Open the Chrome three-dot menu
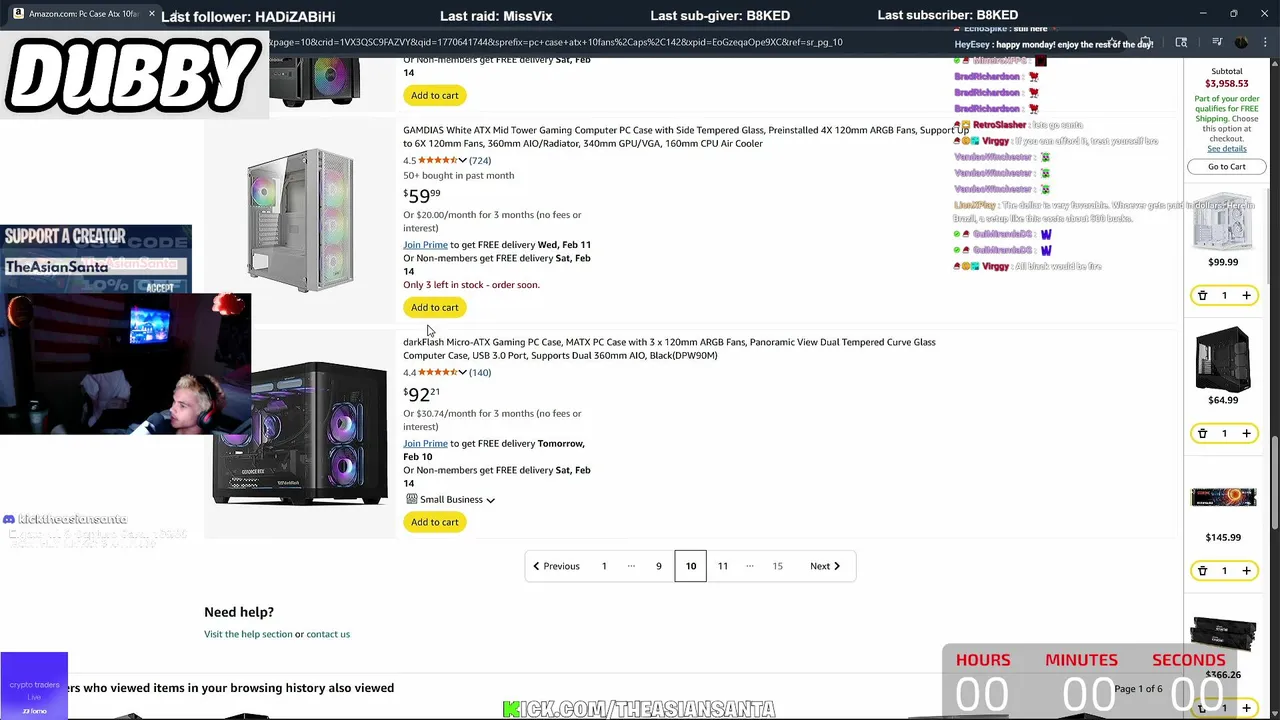Viewport: 1280px width, 720px height. (x=1267, y=42)
